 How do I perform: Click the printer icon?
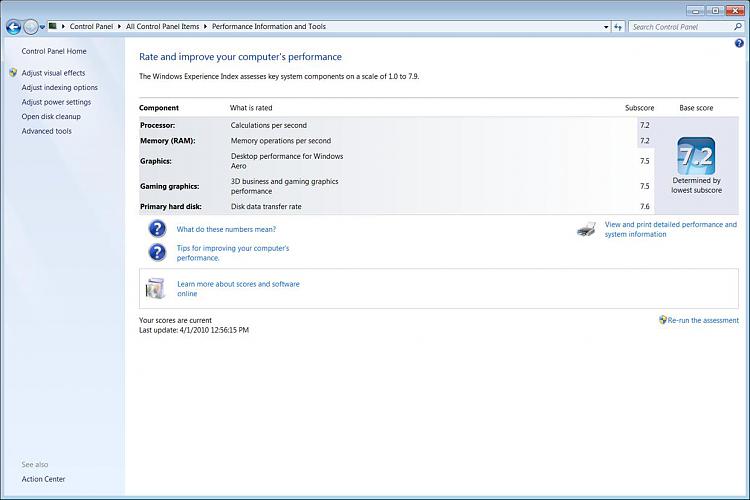[586, 229]
